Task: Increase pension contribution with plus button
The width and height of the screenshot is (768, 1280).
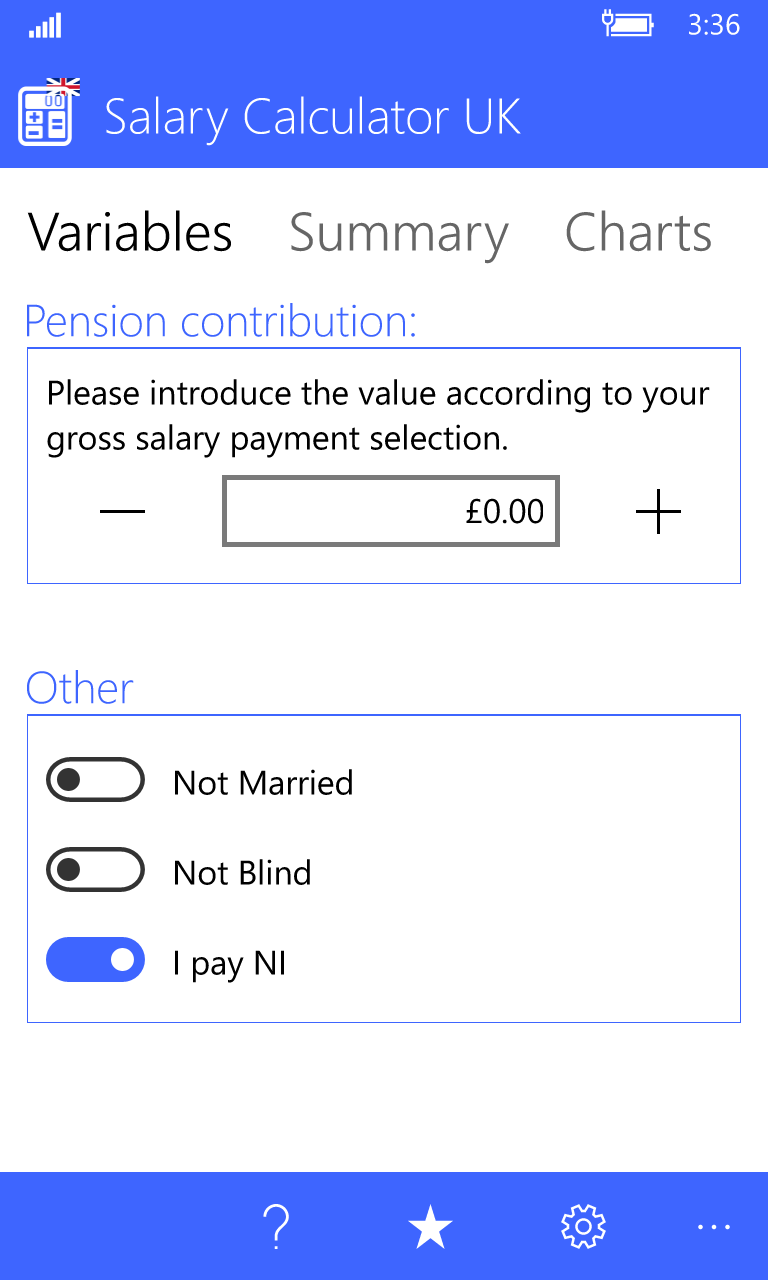Action: pos(658,513)
